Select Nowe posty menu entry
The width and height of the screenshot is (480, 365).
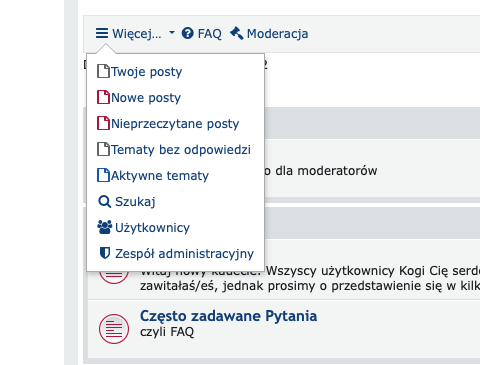point(146,98)
